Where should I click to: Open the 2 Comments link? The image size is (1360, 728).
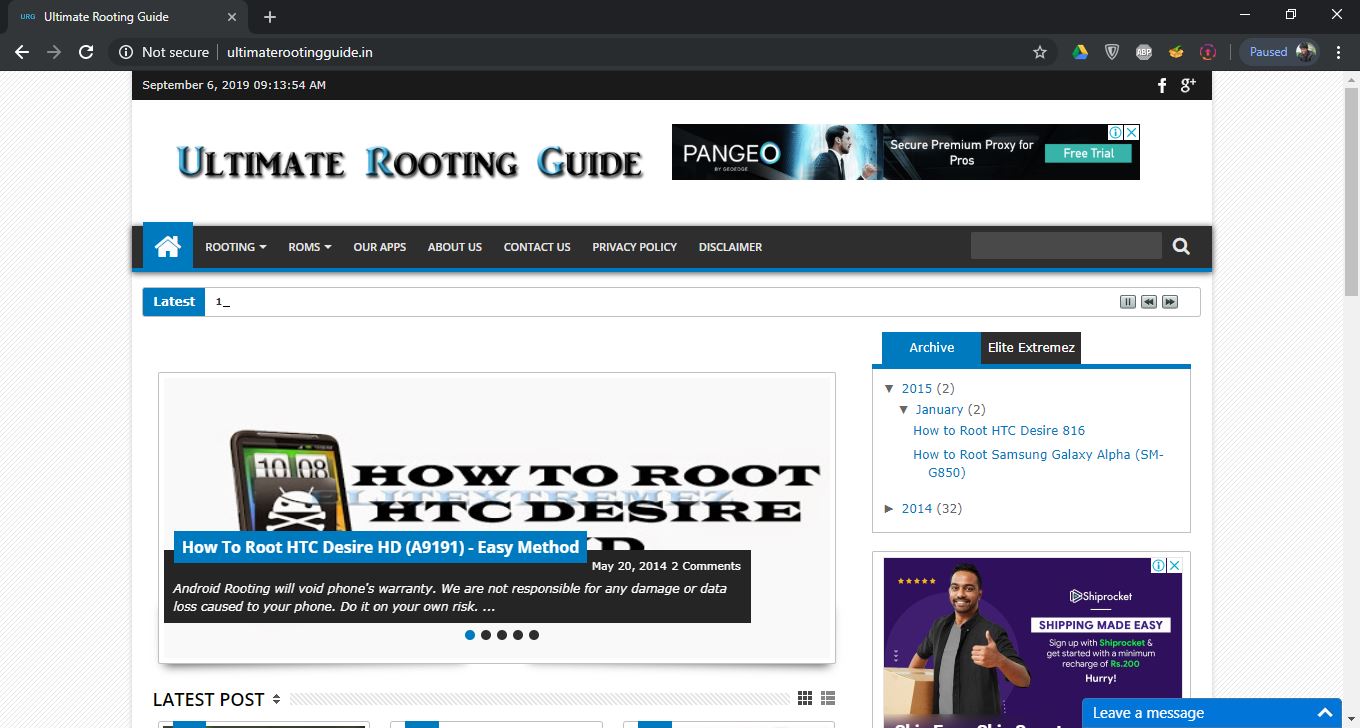pos(706,566)
